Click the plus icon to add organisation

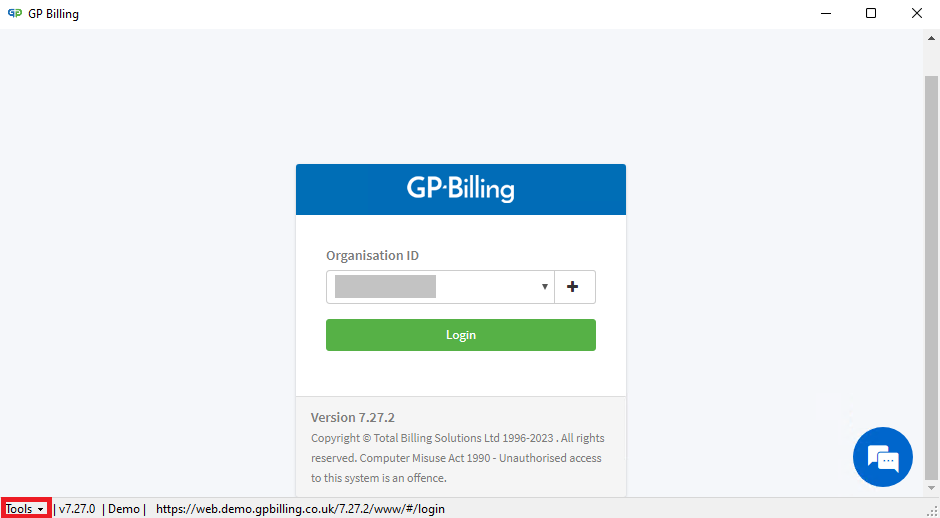click(574, 287)
